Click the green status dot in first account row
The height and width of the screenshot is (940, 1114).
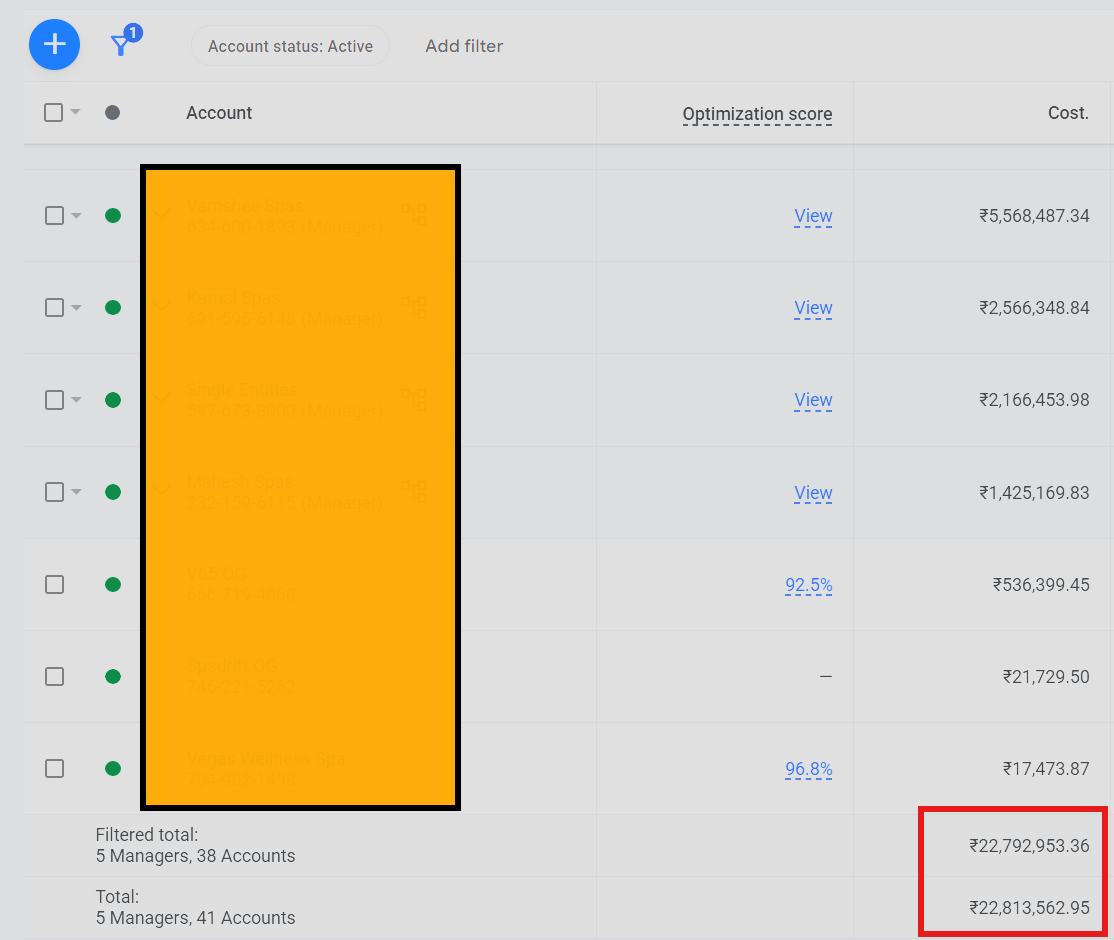pyautogui.click(x=113, y=215)
